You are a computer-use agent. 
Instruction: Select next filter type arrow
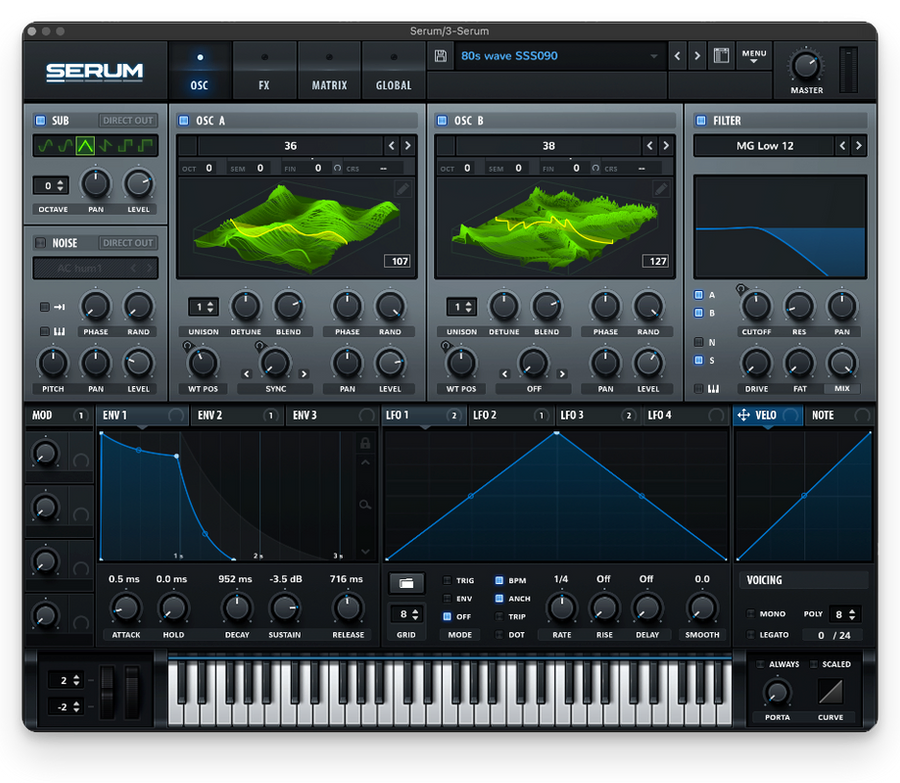click(859, 146)
